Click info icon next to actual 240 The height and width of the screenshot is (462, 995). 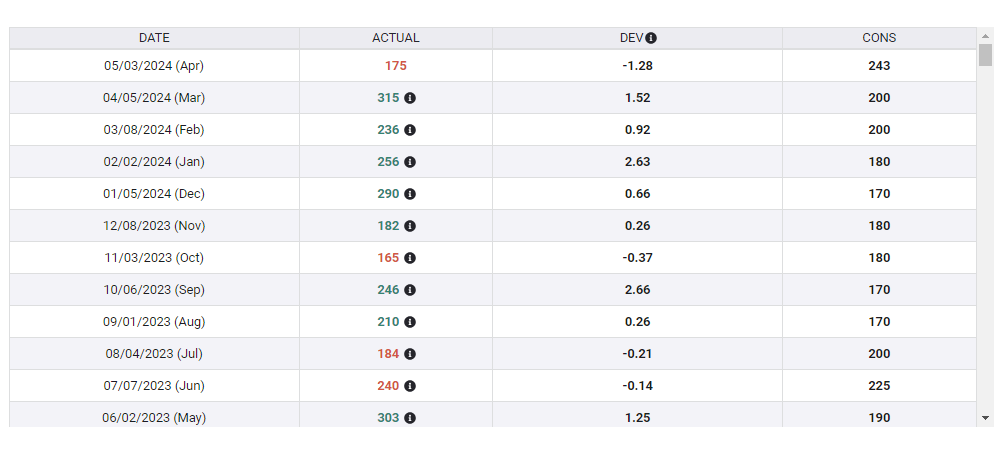pyautogui.click(x=410, y=386)
